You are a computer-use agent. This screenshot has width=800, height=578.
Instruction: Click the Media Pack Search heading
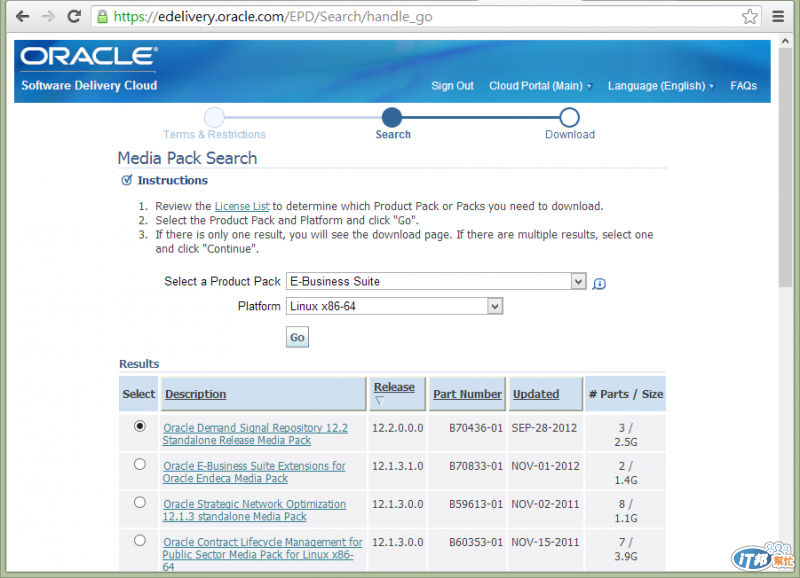pos(187,158)
